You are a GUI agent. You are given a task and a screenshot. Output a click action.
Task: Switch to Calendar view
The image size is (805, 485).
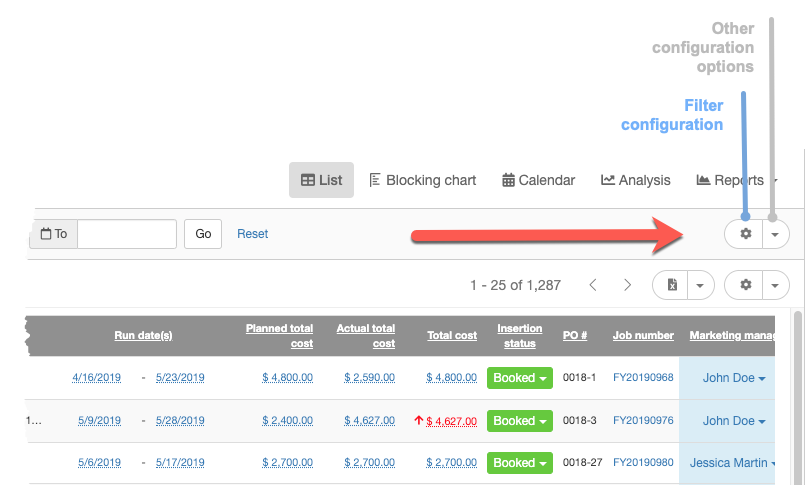538,180
